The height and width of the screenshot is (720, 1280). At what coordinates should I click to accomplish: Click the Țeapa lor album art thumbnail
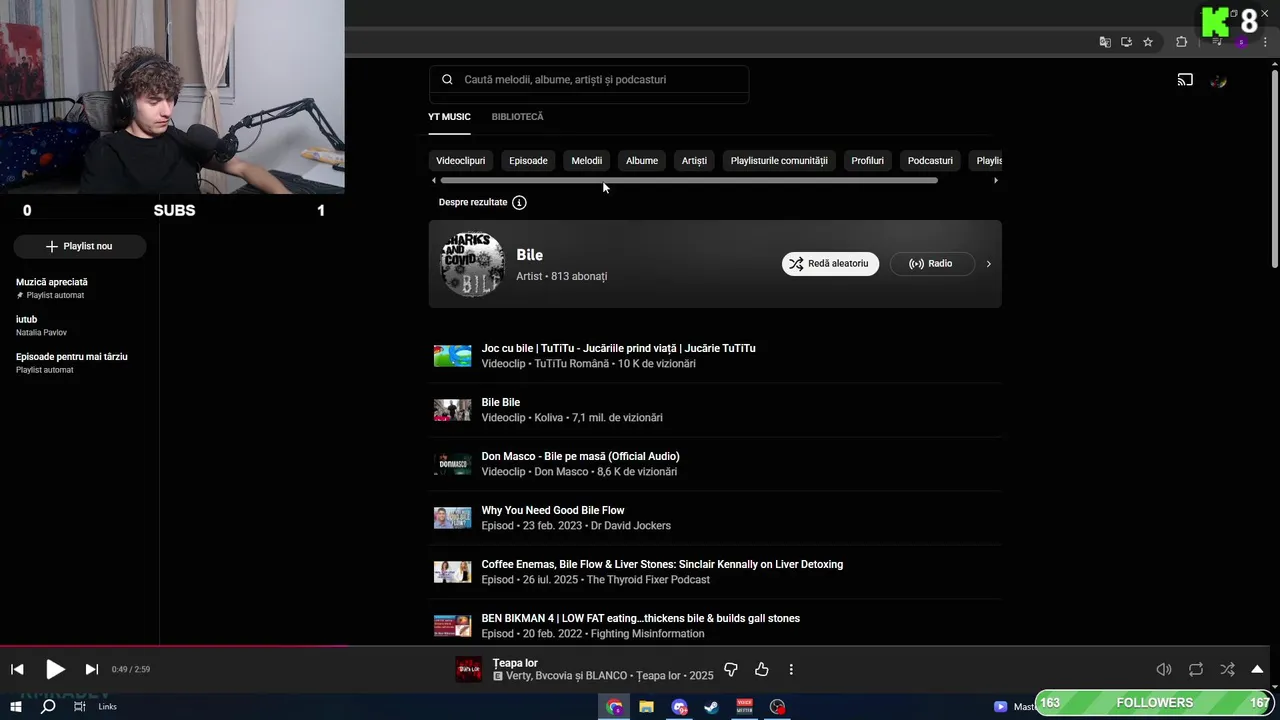coord(469,670)
